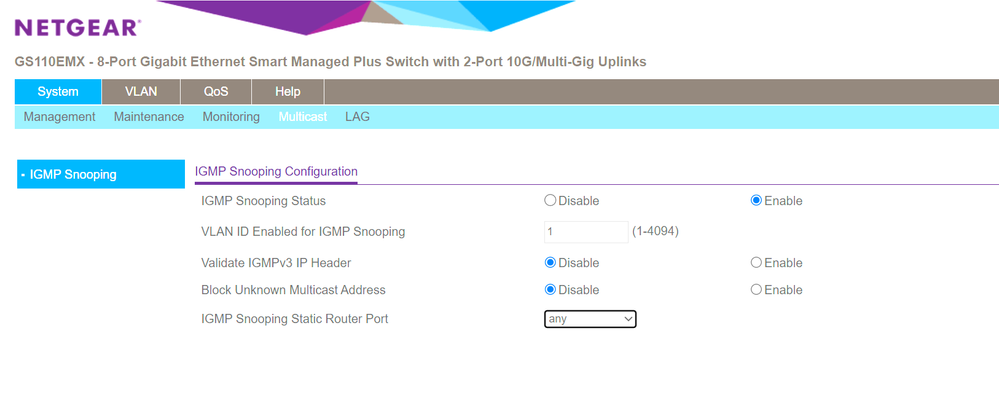Disable Validate IGMPv3 IP Header
The width and height of the screenshot is (999, 409).
click(550, 263)
